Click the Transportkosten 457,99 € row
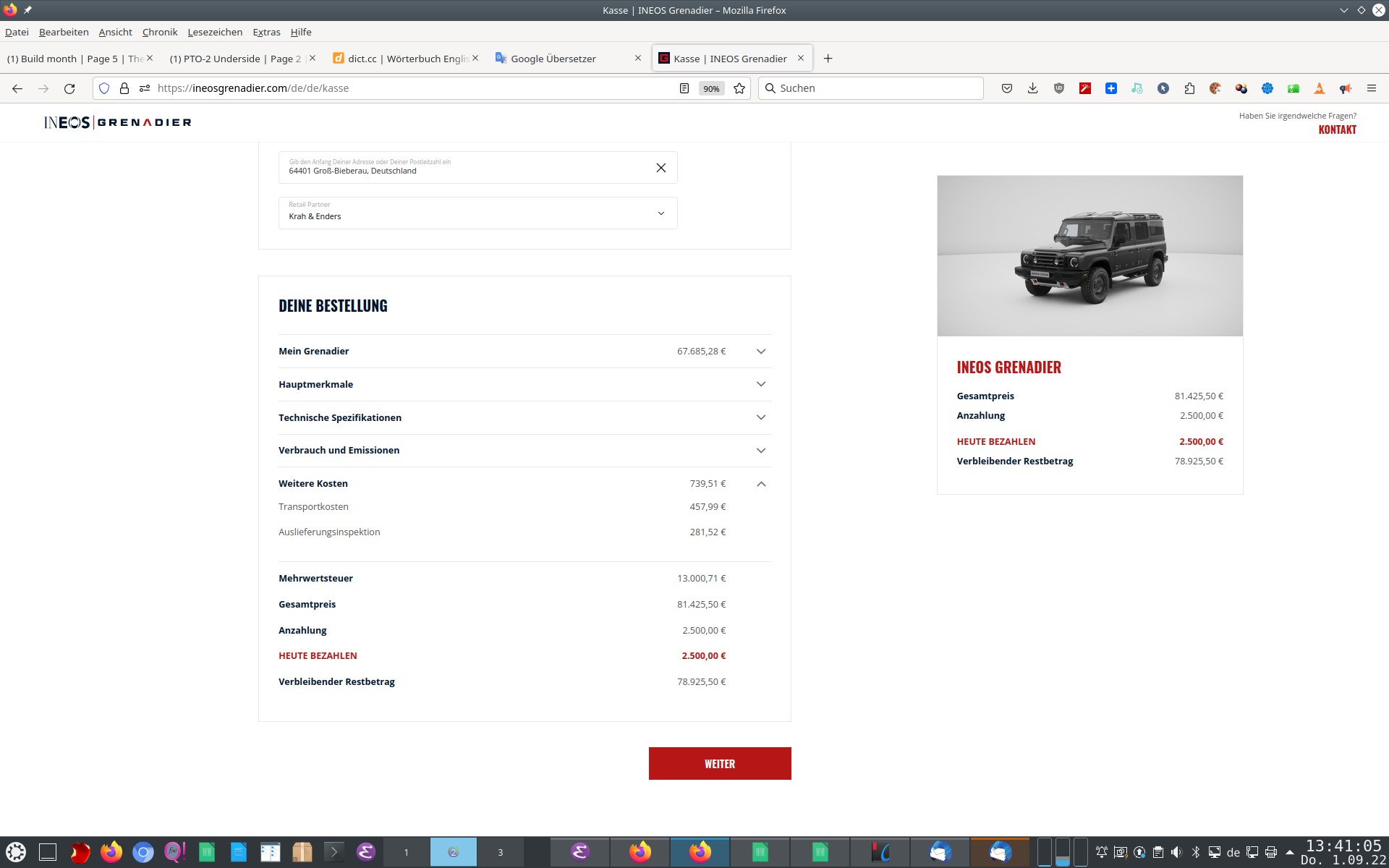The image size is (1389, 868). (x=502, y=507)
